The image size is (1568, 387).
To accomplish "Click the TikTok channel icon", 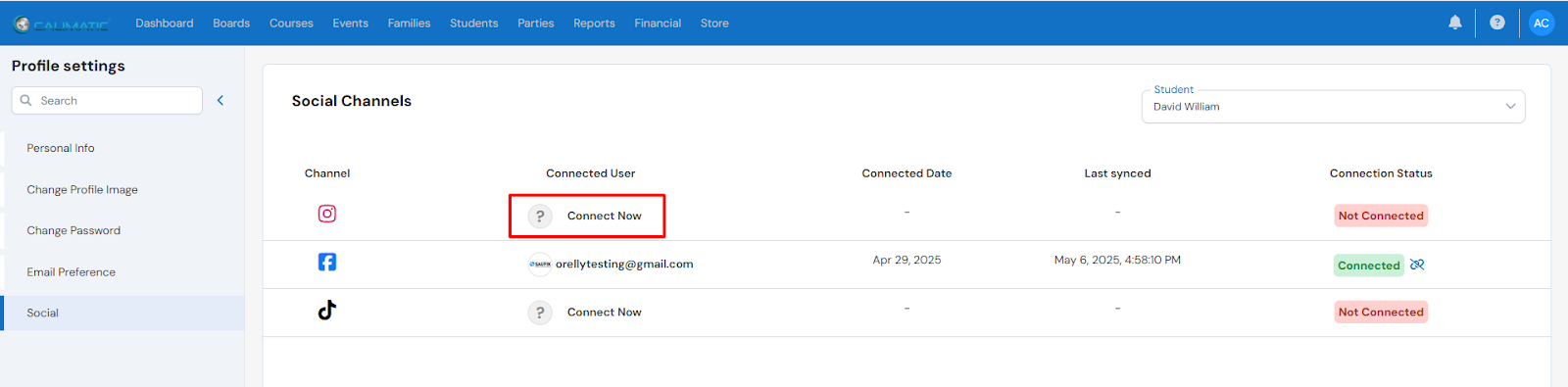I will pos(327,311).
